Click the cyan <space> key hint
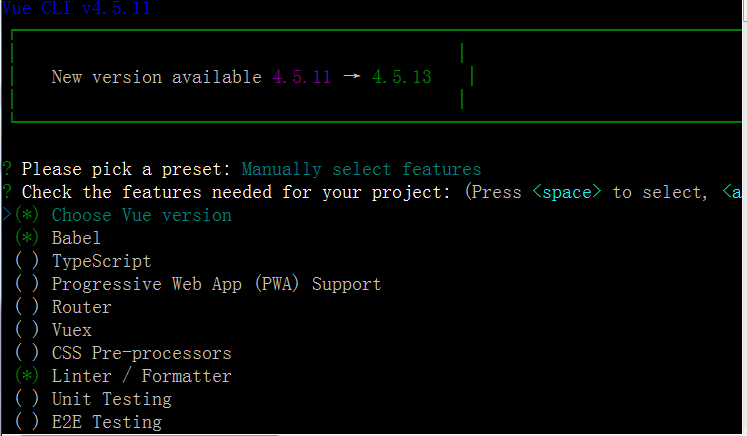The image size is (747, 436). pos(567,192)
